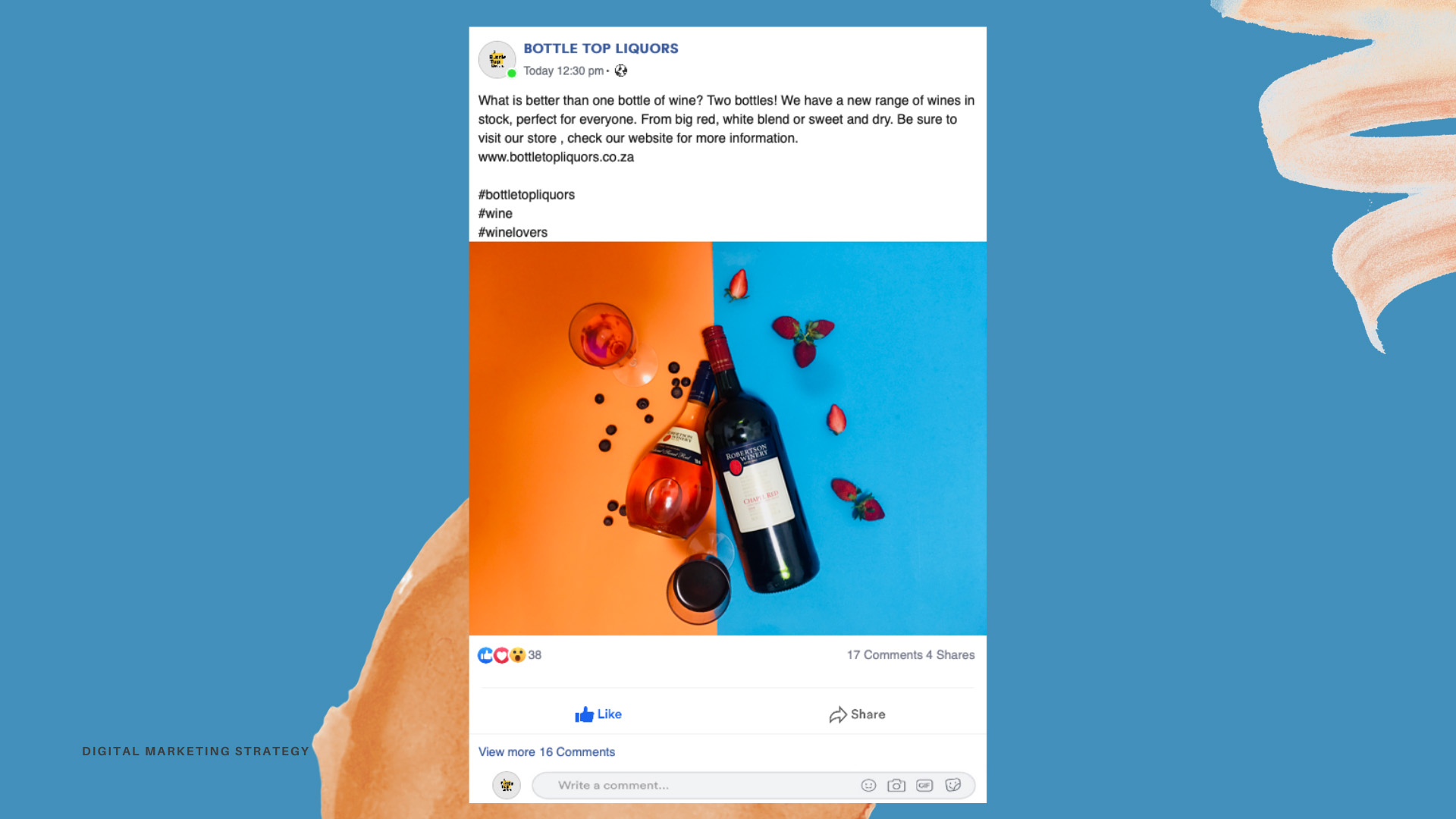Open the 17 Comments count
Screen dimensions: 1456x819
pyautogui.click(x=884, y=655)
